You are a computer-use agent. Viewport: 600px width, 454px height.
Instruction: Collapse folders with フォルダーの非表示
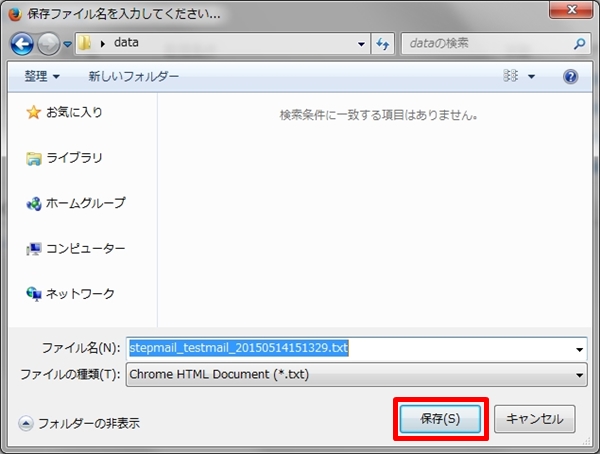pos(79,423)
